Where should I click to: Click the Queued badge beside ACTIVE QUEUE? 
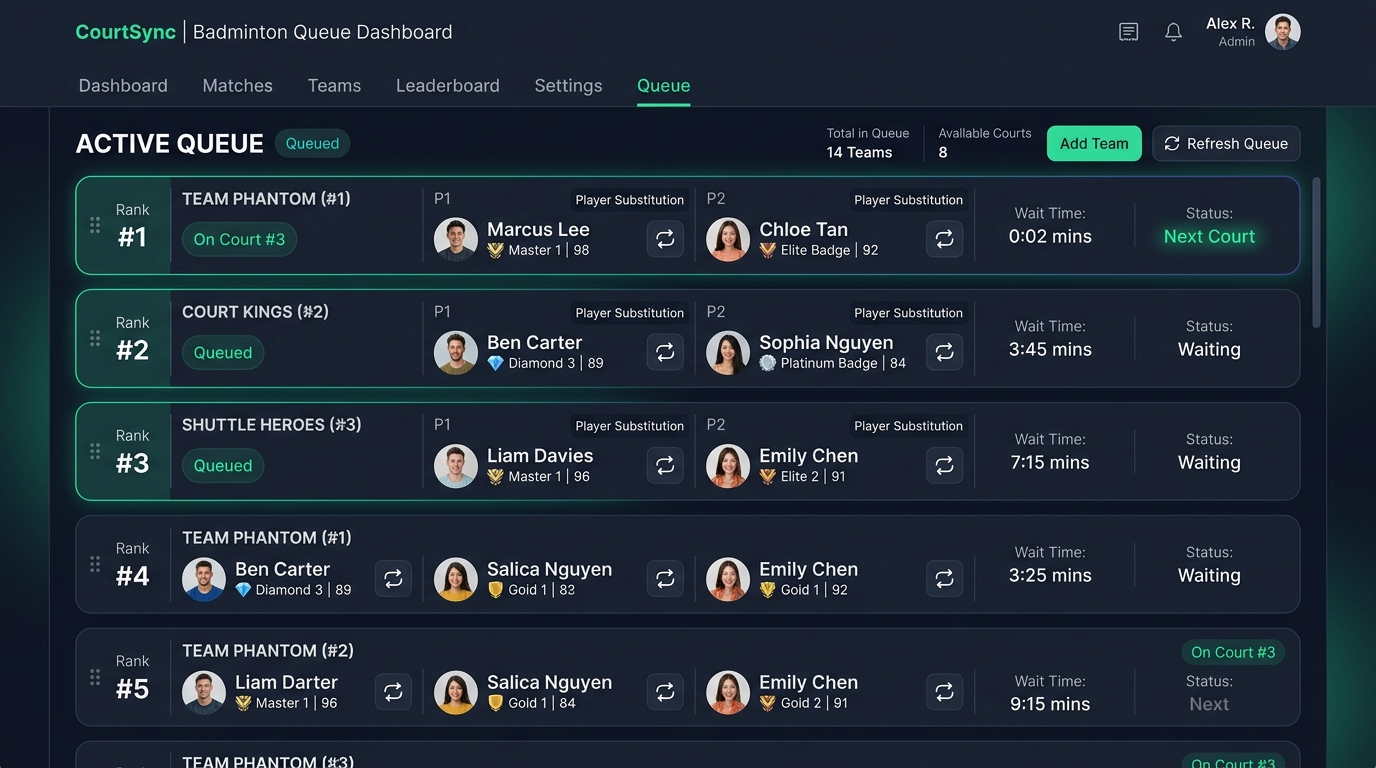[x=312, y=143]
